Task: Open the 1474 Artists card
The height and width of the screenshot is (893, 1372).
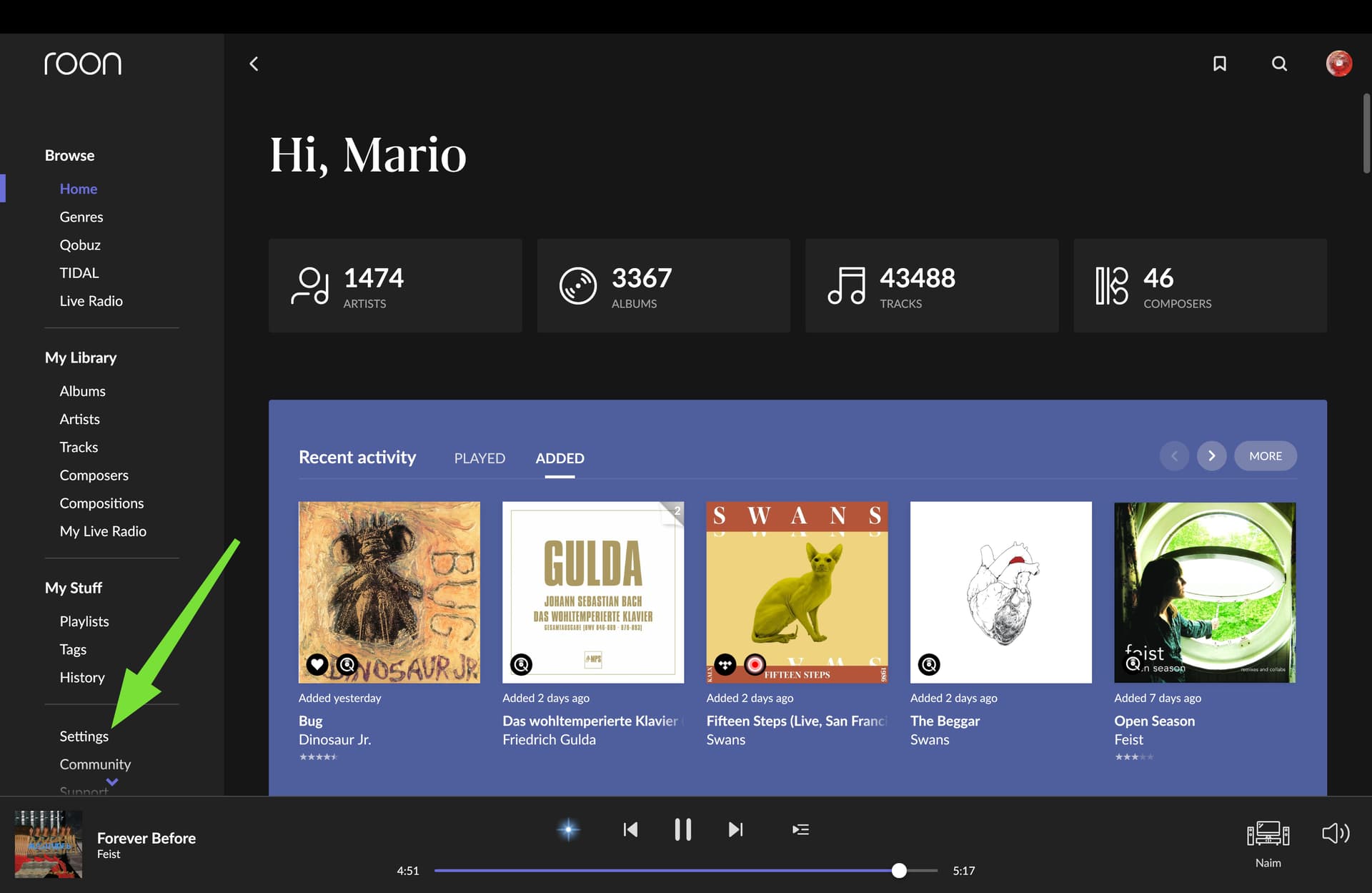Action: coord(395,285)
